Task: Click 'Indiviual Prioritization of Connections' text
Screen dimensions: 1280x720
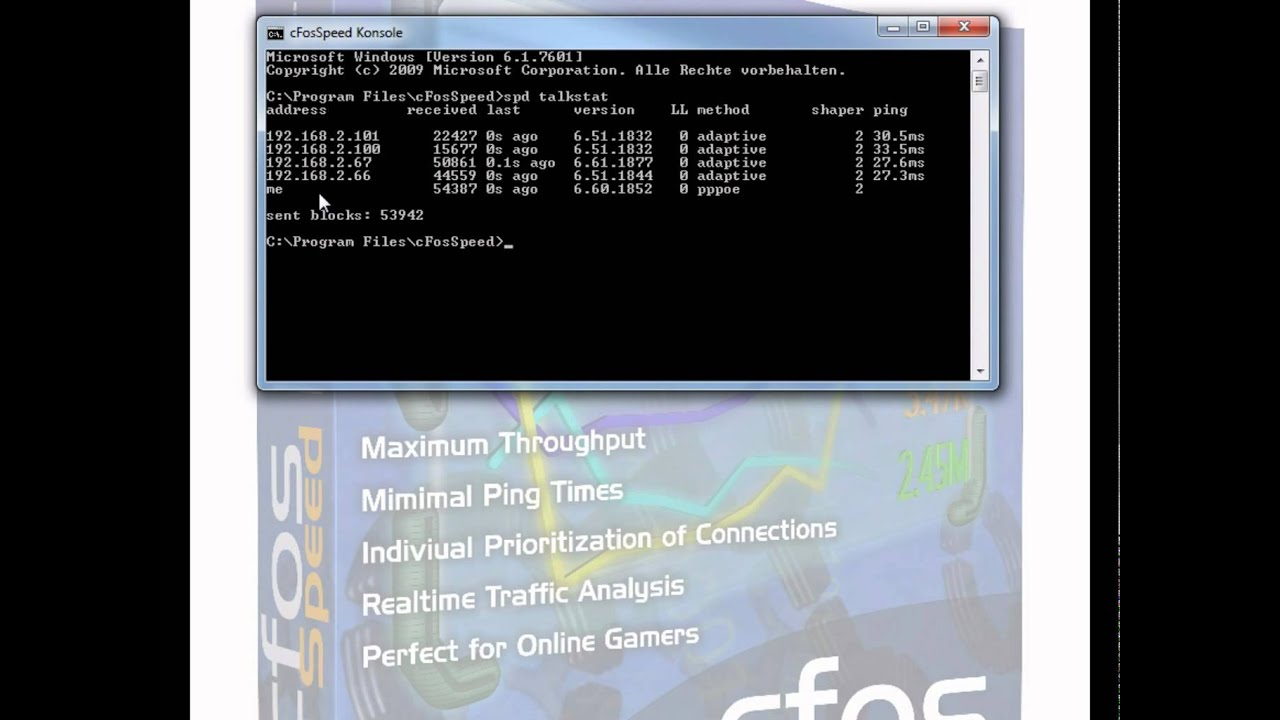Action: click(x=598, y=541)
